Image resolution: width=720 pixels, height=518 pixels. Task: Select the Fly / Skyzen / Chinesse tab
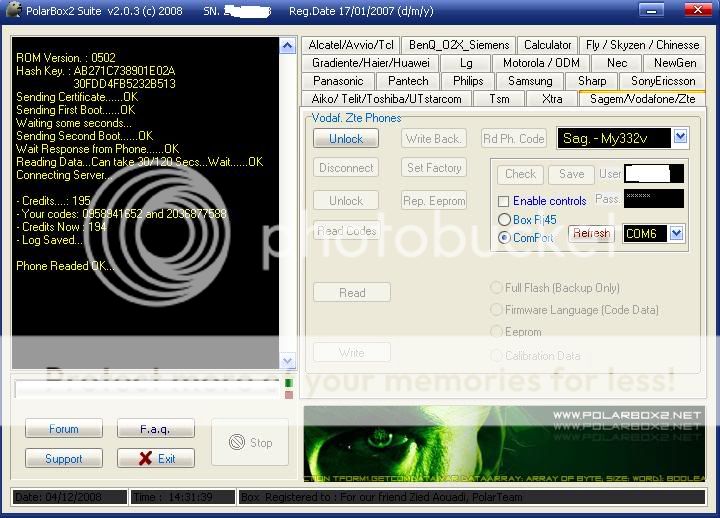pyautogui.click(x=642, y=45)
